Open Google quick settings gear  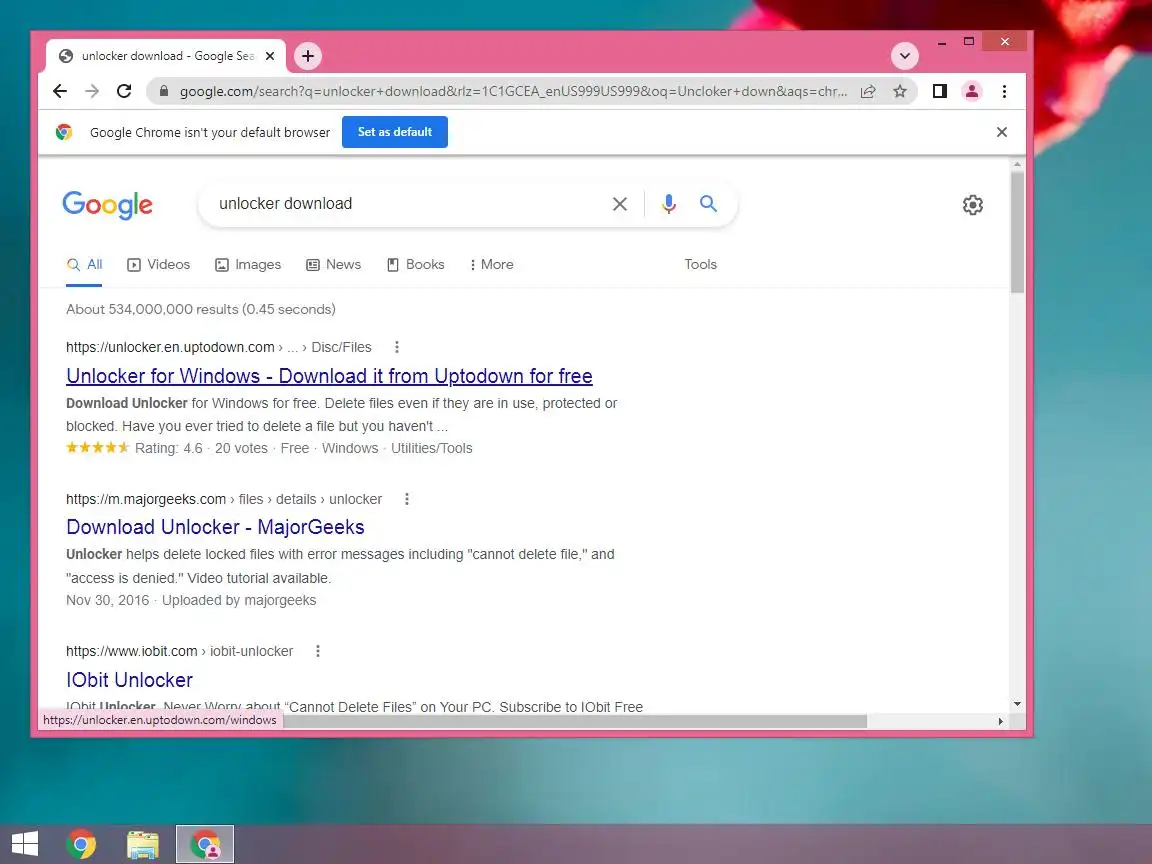pyautogui.click(x=973, y=205)
